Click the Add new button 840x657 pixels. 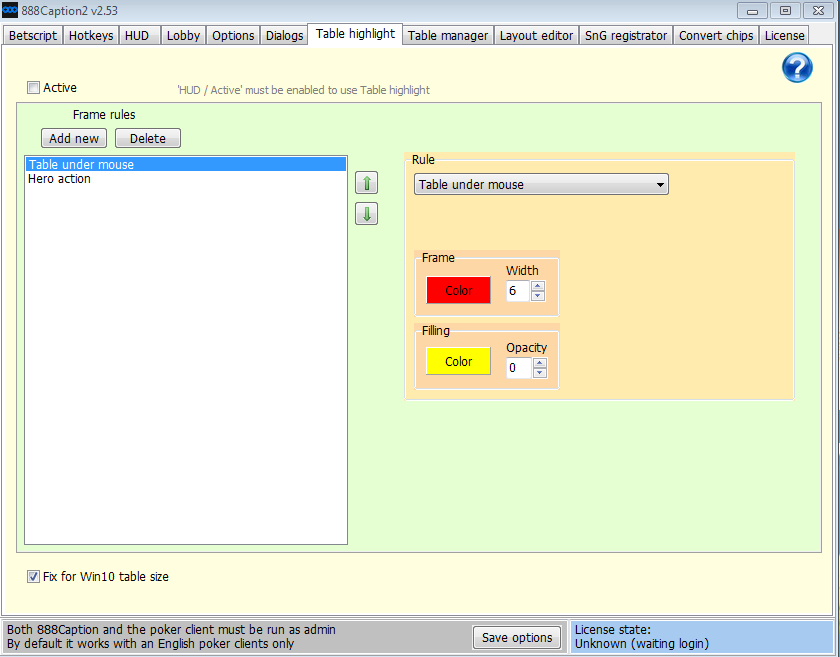click(73, 137)
